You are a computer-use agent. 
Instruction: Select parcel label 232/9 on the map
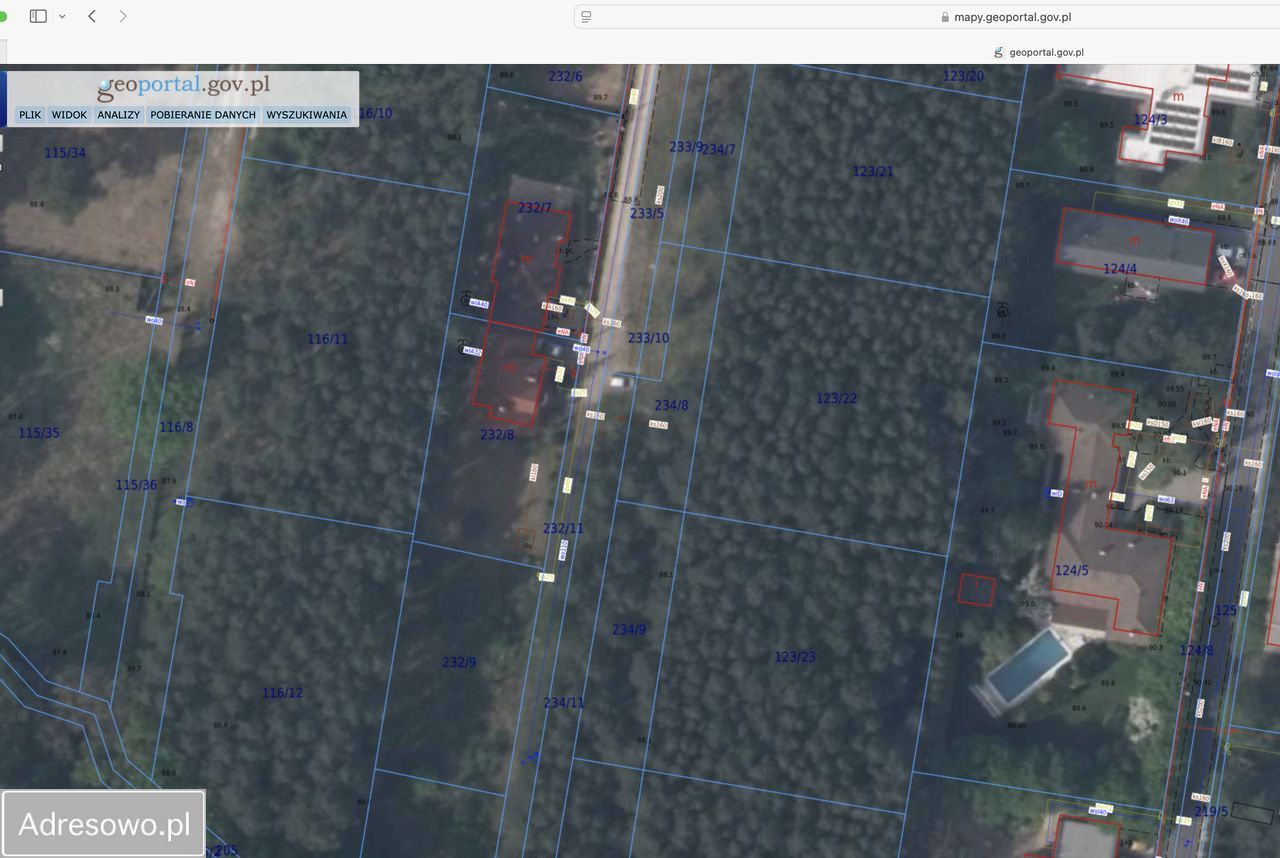click(x=459, y=662)
